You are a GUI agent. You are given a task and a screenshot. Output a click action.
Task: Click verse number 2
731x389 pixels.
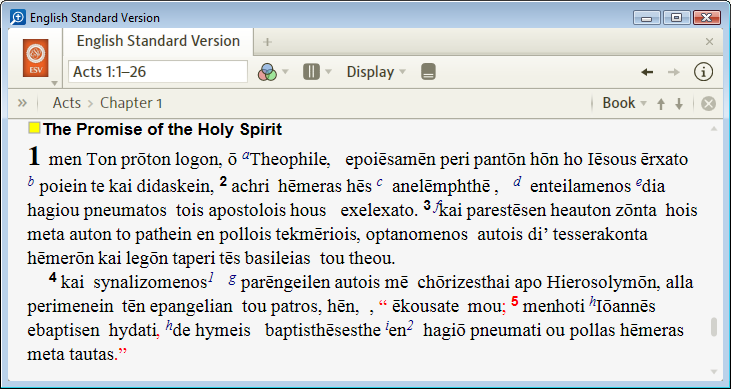pos(223,182)
